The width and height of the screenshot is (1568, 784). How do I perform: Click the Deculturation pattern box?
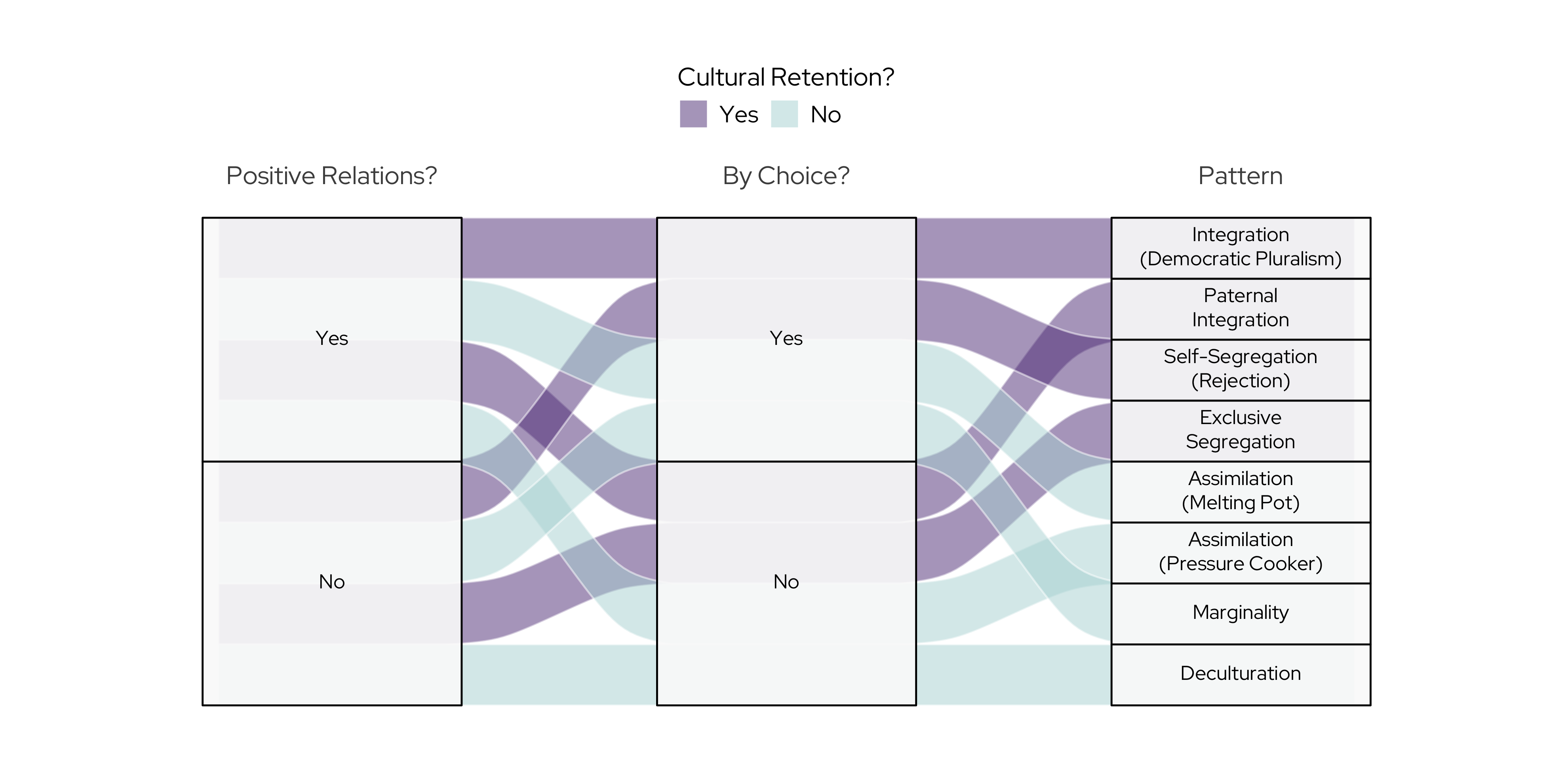pos(1240,673)
